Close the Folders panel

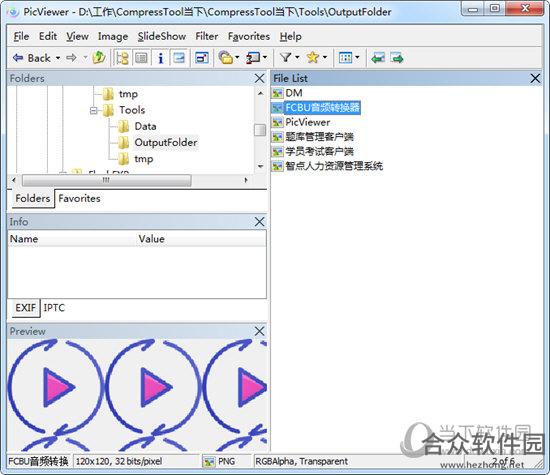point(259,78)
